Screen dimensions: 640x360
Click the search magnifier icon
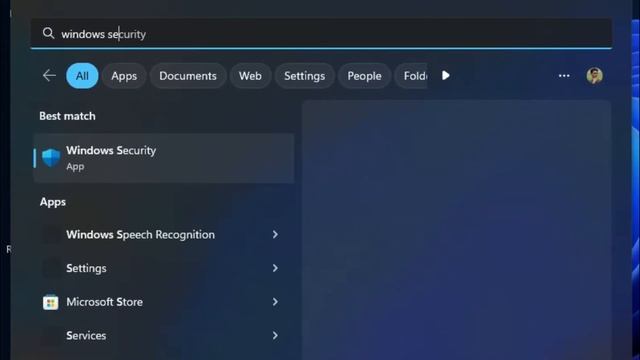(x=48, y=33)
